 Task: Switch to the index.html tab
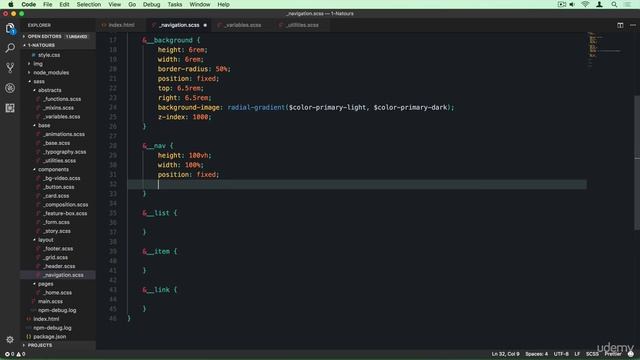(121, 25)
